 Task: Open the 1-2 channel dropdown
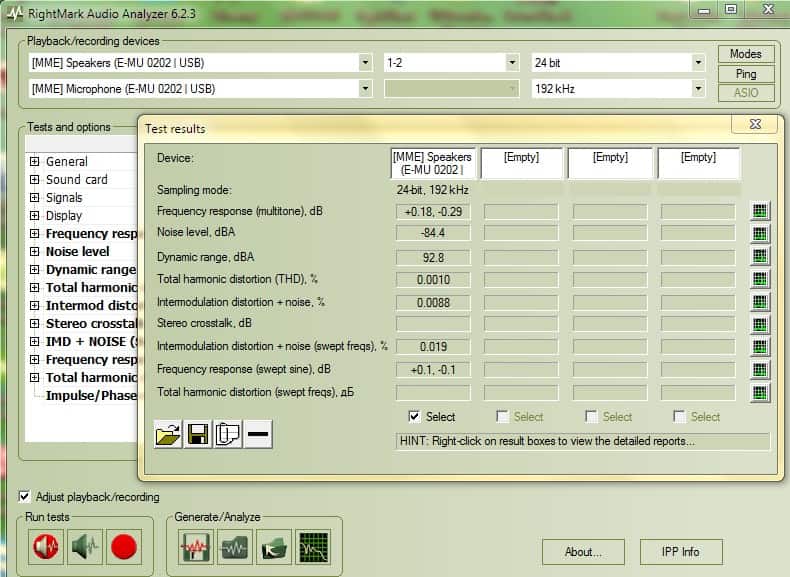pyautogui.click(x=512, y=63)
